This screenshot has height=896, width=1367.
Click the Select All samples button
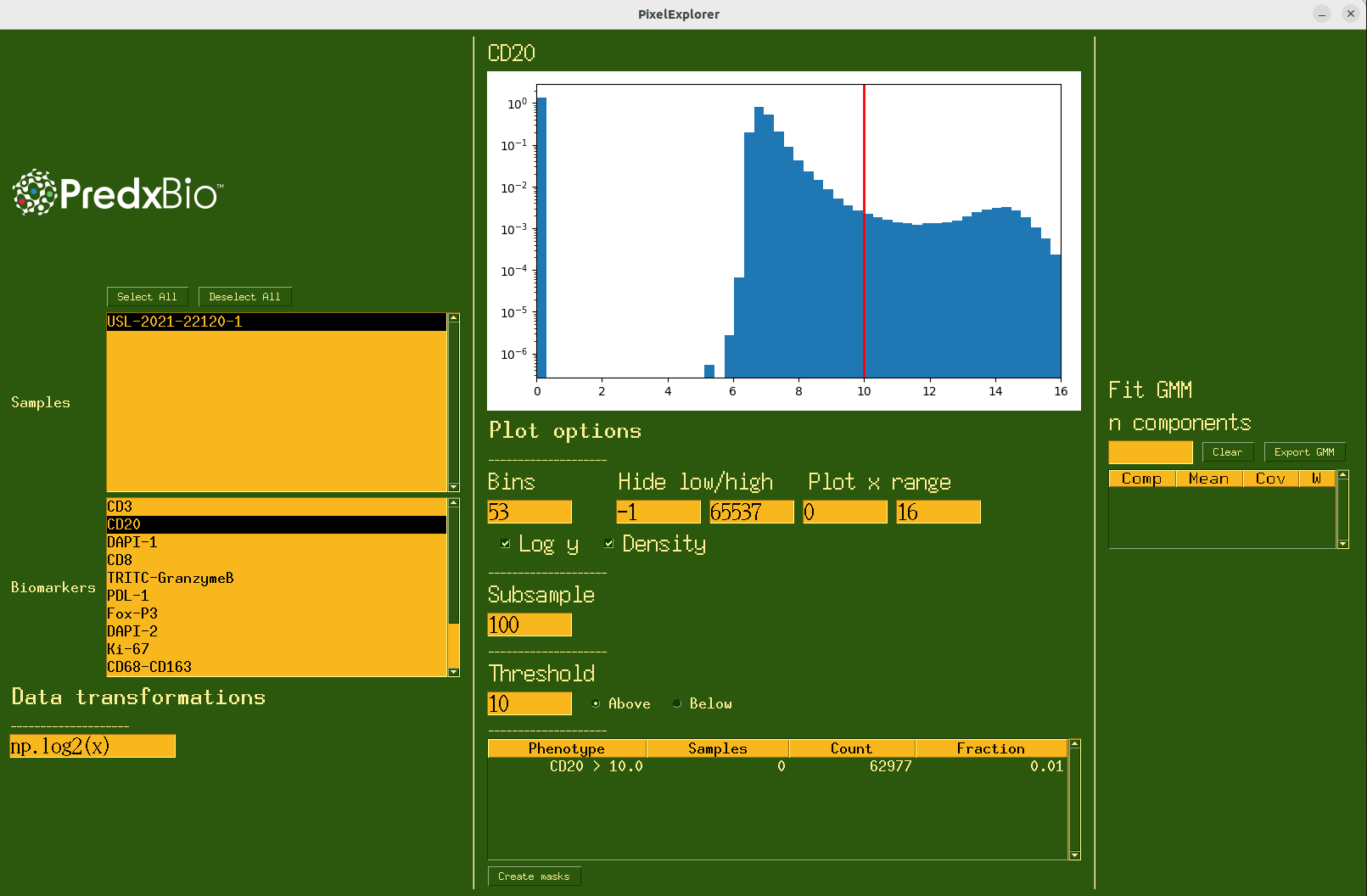[147, 297]
